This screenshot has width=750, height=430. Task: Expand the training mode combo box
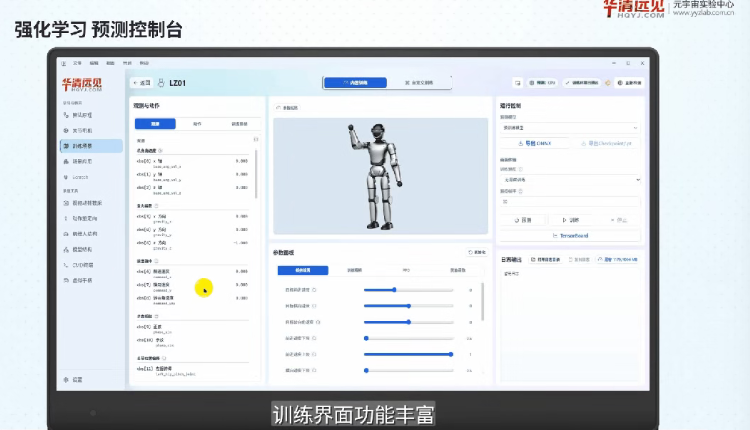click(570, 179)
